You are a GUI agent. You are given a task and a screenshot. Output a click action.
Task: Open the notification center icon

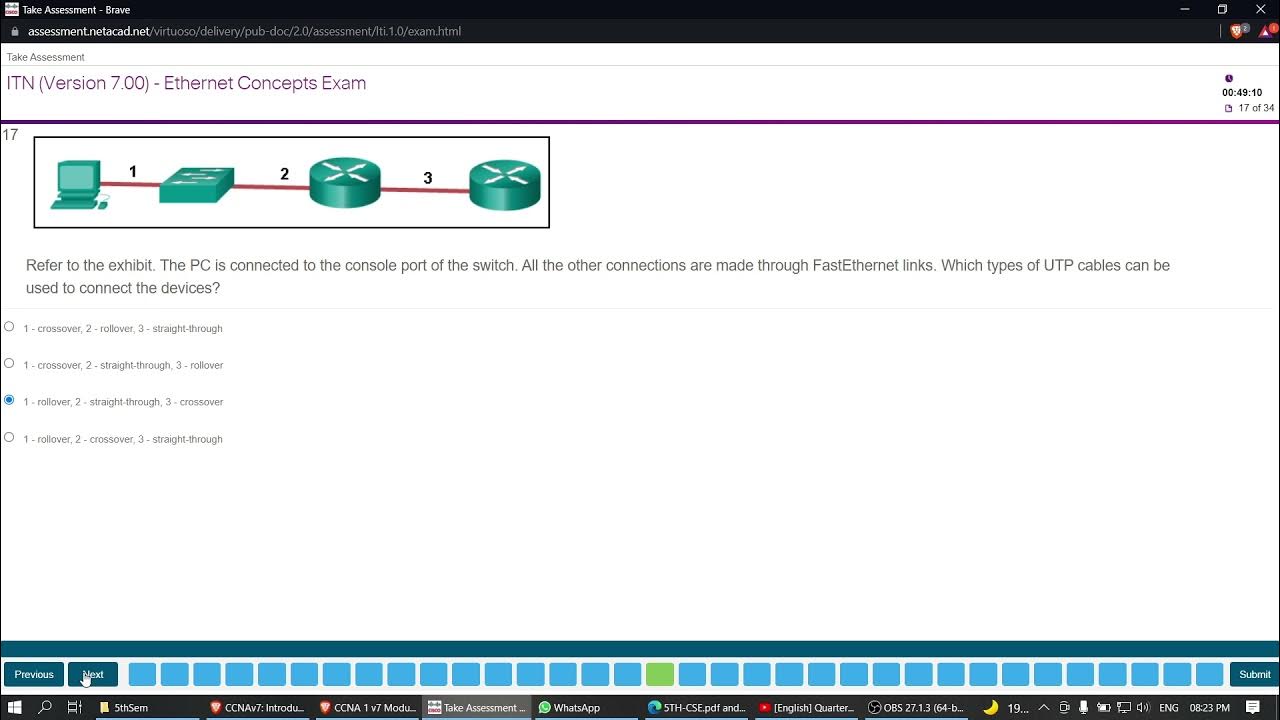pyautogui.click(x=1253, y=708)
